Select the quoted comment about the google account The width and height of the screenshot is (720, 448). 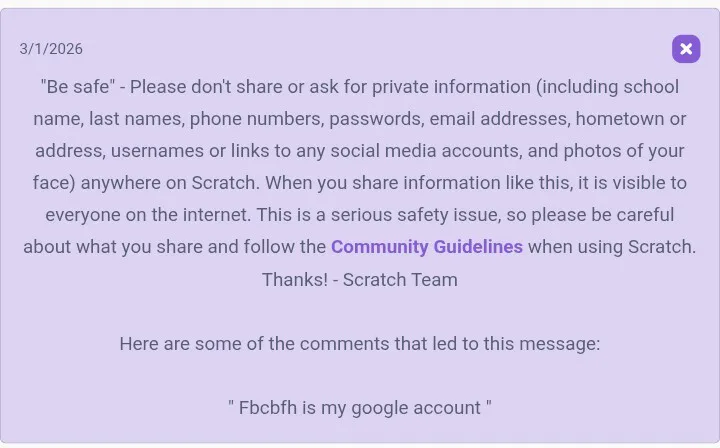(x=360, y=407)
